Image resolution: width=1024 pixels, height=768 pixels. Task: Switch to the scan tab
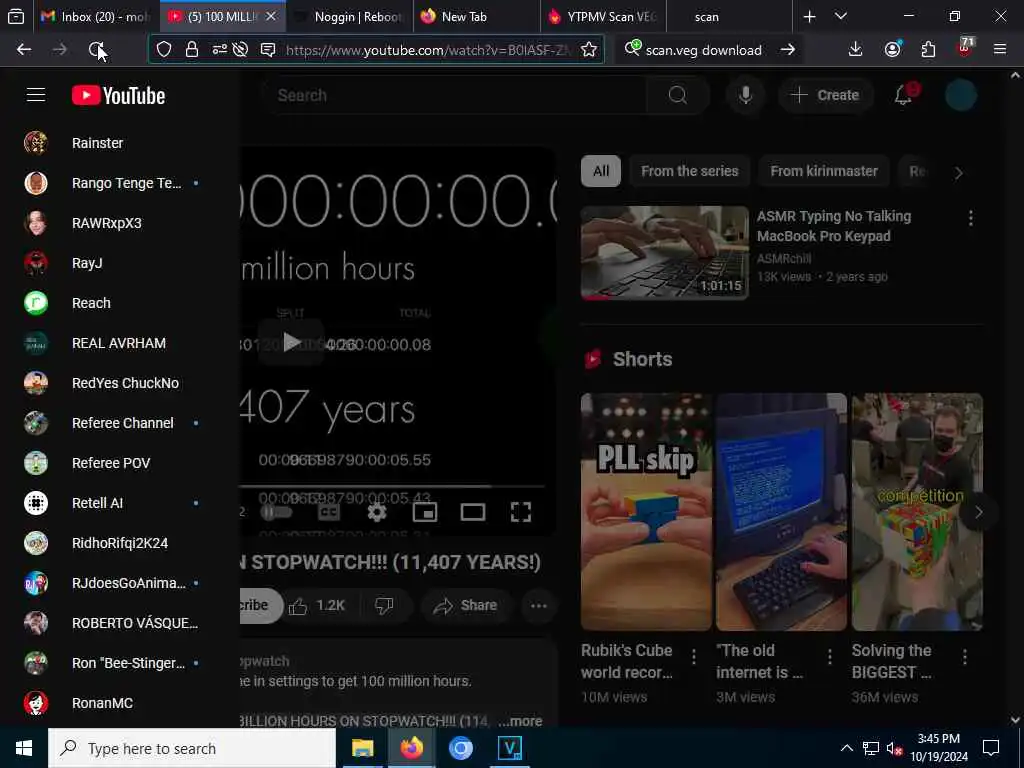pos(729,16)
